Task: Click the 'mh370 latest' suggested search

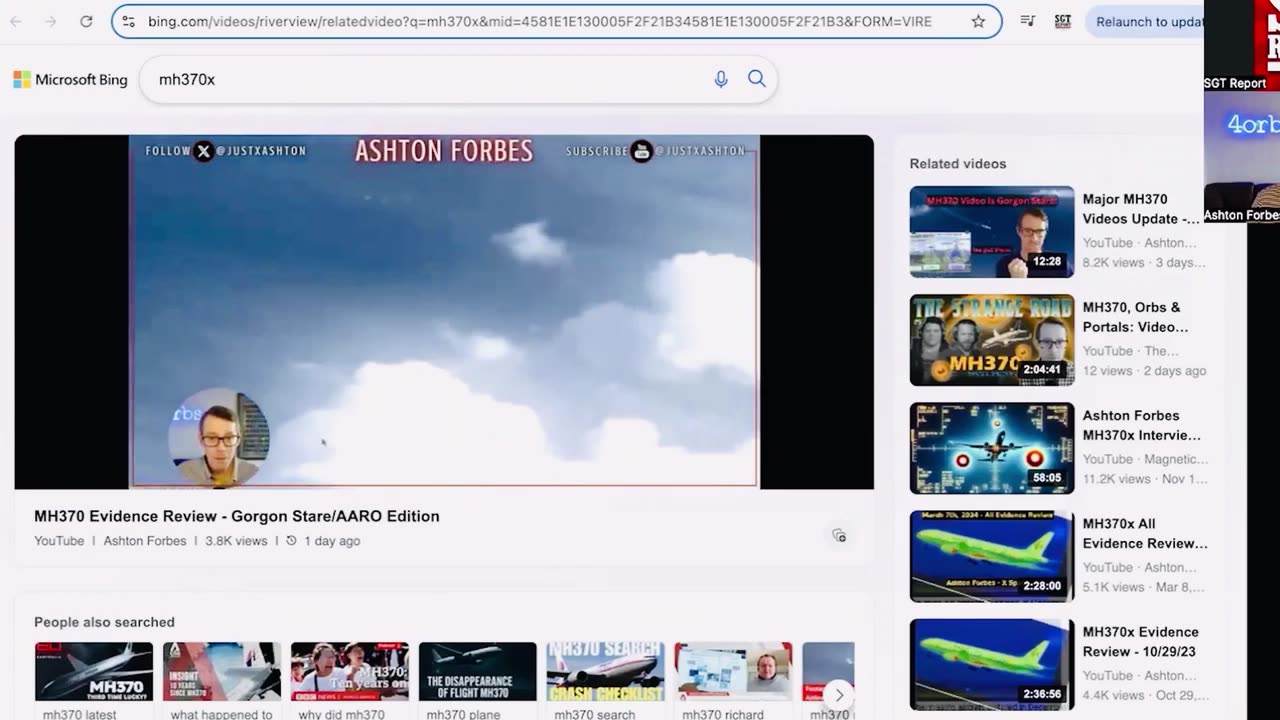Action: [94, 681]
